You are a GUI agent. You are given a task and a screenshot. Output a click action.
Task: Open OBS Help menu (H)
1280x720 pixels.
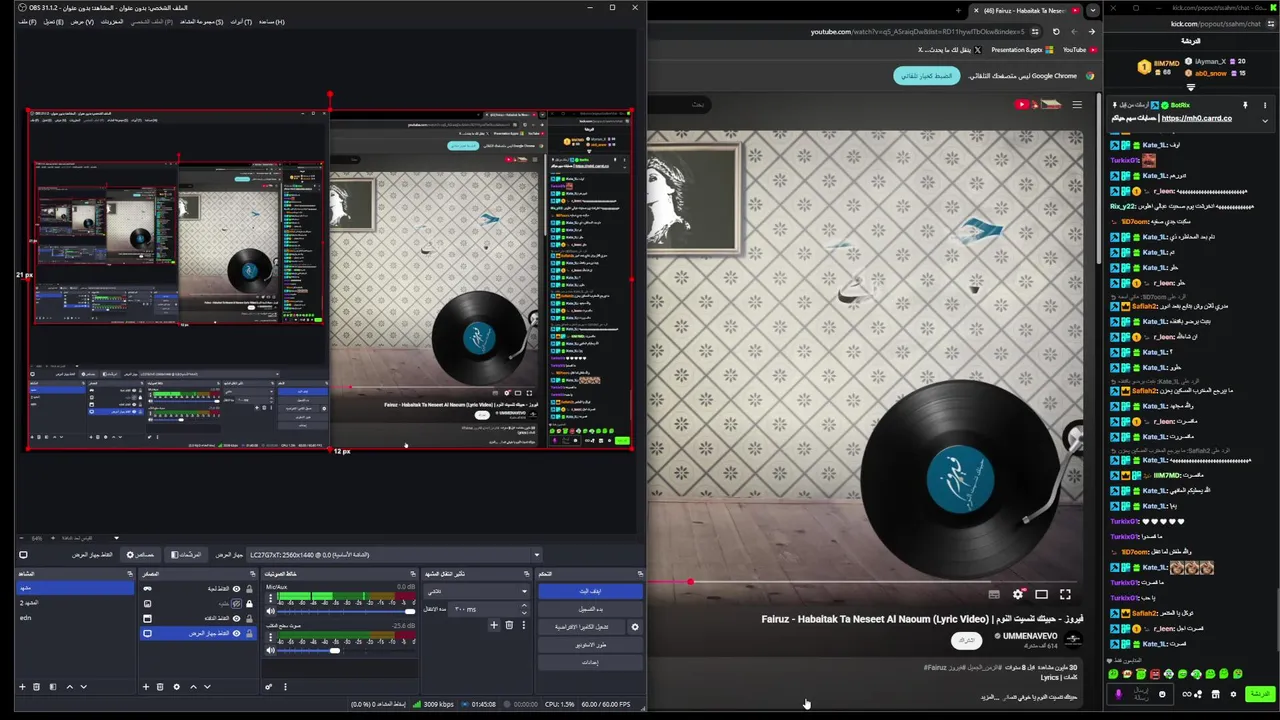pyautogui.click(x=271, y=21)
